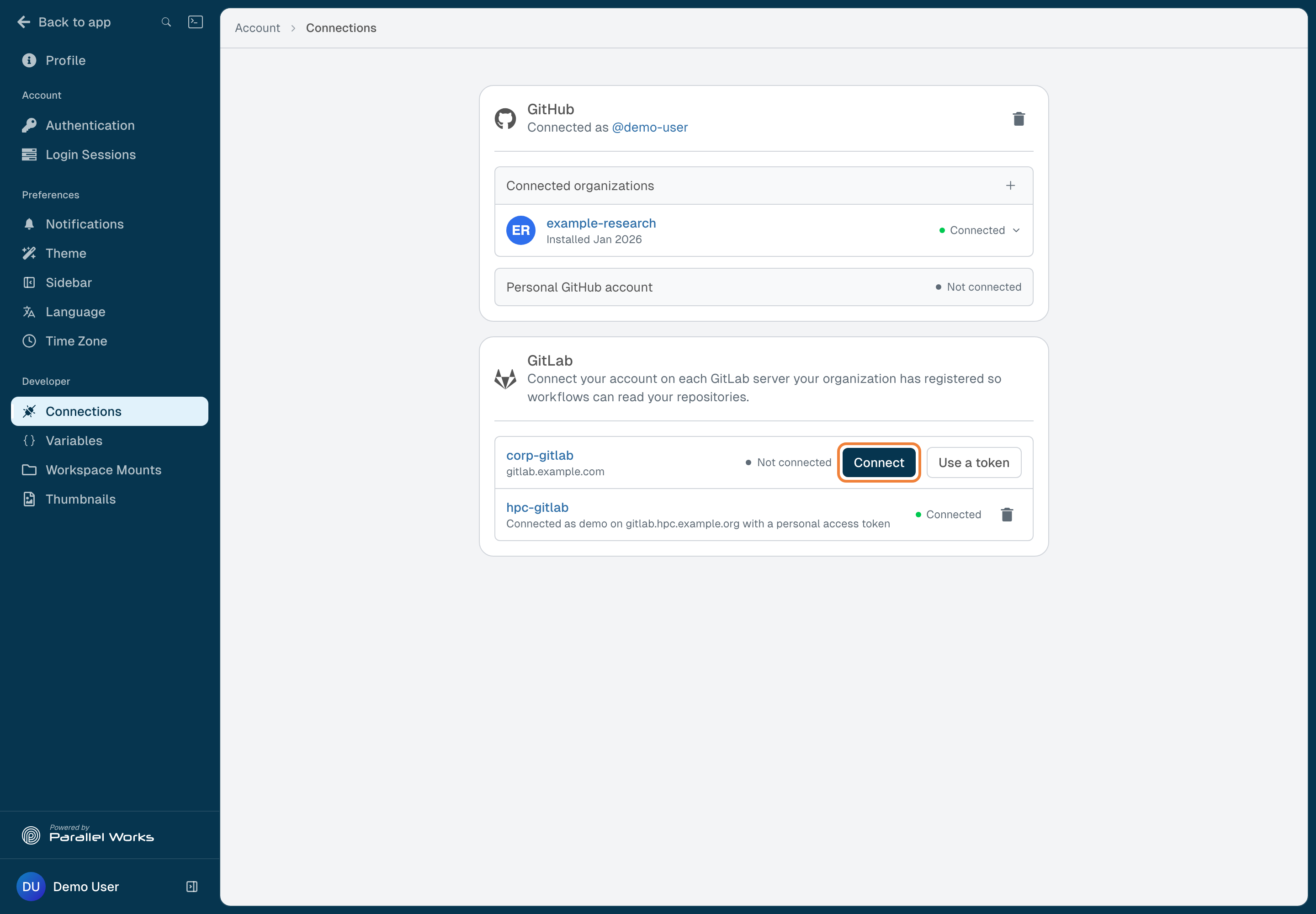The height and width of the screenshot is (914, 1316).
Task: Select Connections in Developer section
Action: (109, 411)
